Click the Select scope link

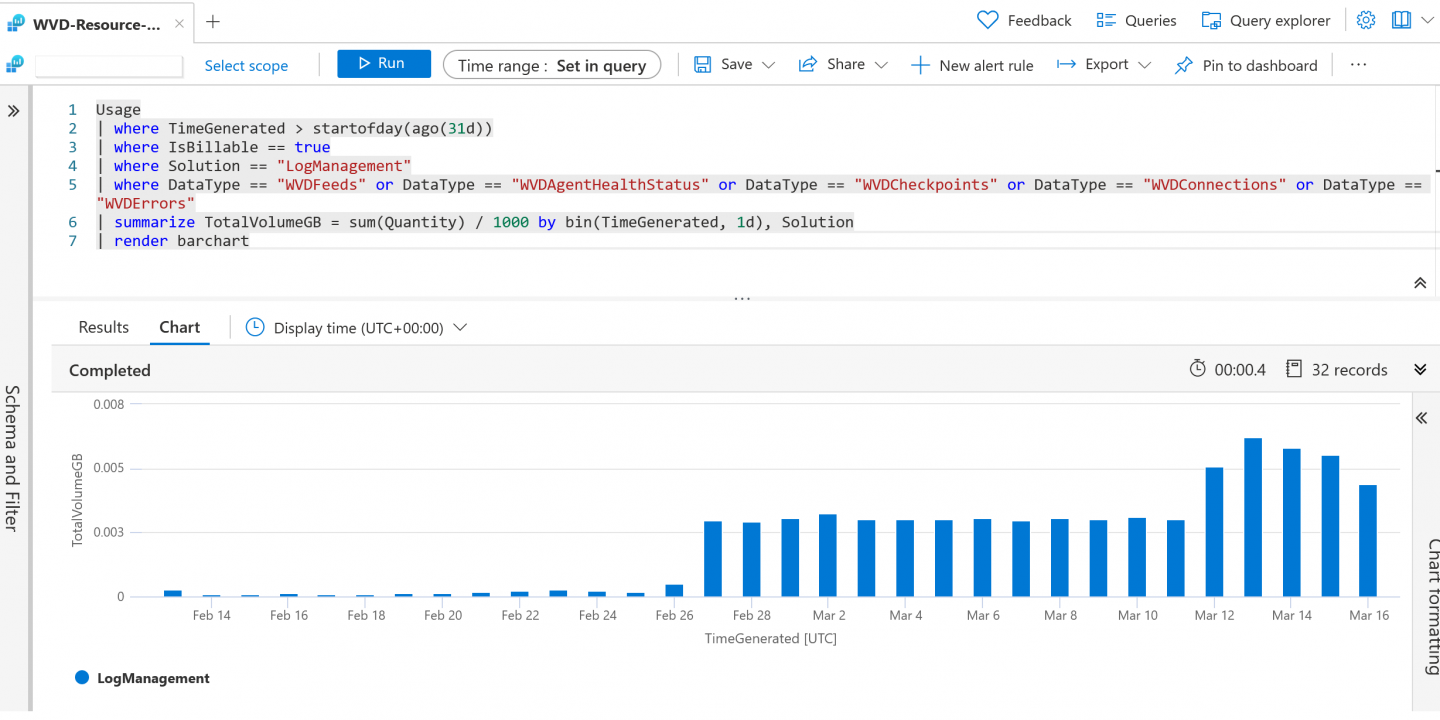pyautogui.click(x=246, y=66)
